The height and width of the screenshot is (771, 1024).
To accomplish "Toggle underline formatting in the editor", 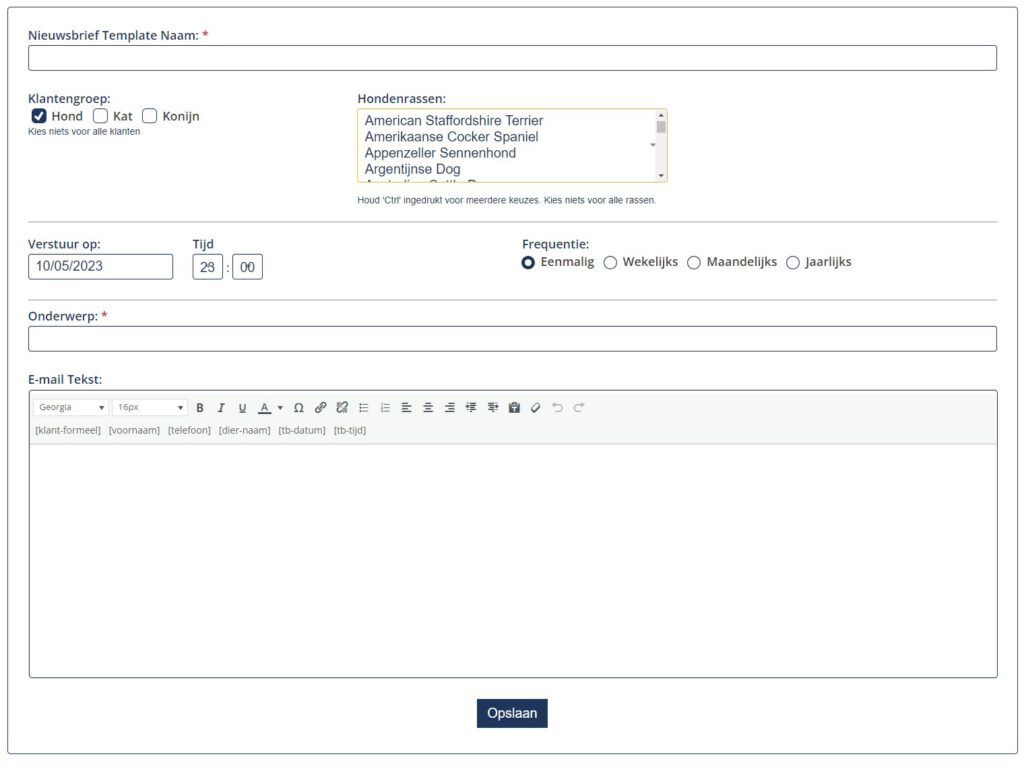I will 242,407.
